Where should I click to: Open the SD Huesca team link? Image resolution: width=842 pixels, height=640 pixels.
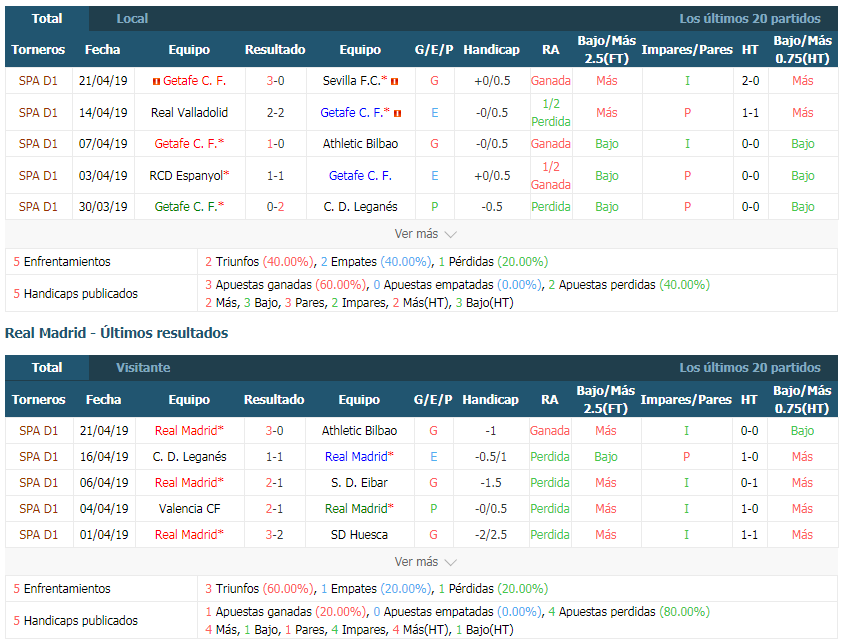(x=359, y=535)
